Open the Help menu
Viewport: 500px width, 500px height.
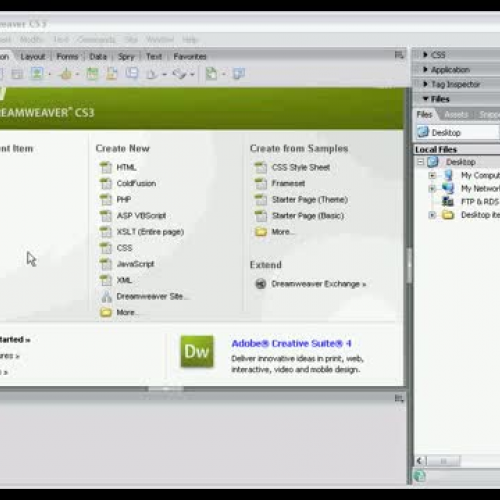coord(189,40)
